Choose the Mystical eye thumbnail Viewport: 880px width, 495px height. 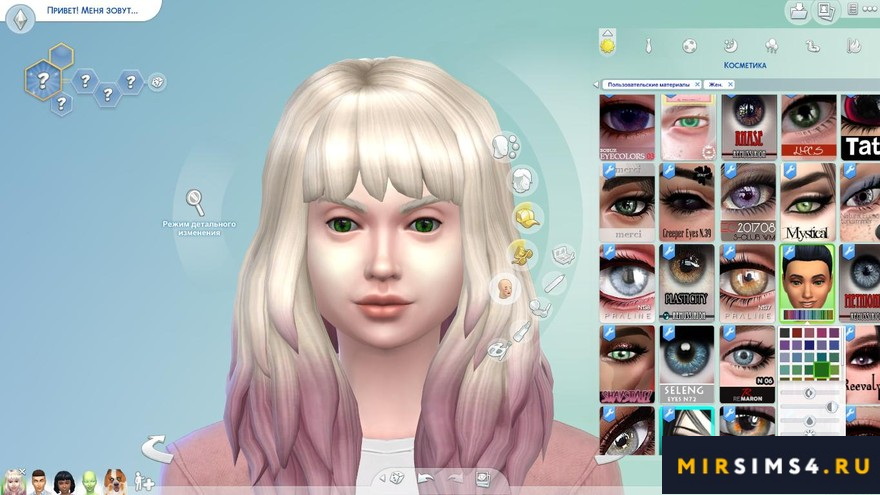pos(808,202)
